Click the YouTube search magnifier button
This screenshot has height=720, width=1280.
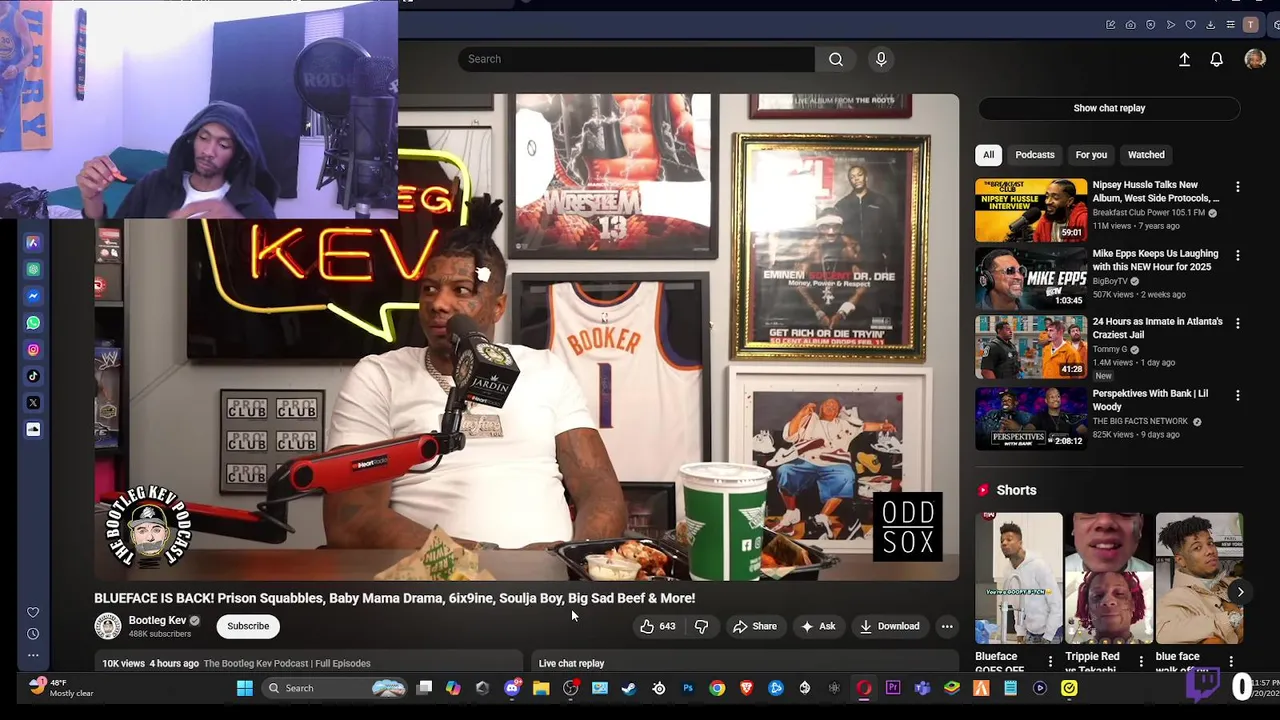(x=836, y=59)
